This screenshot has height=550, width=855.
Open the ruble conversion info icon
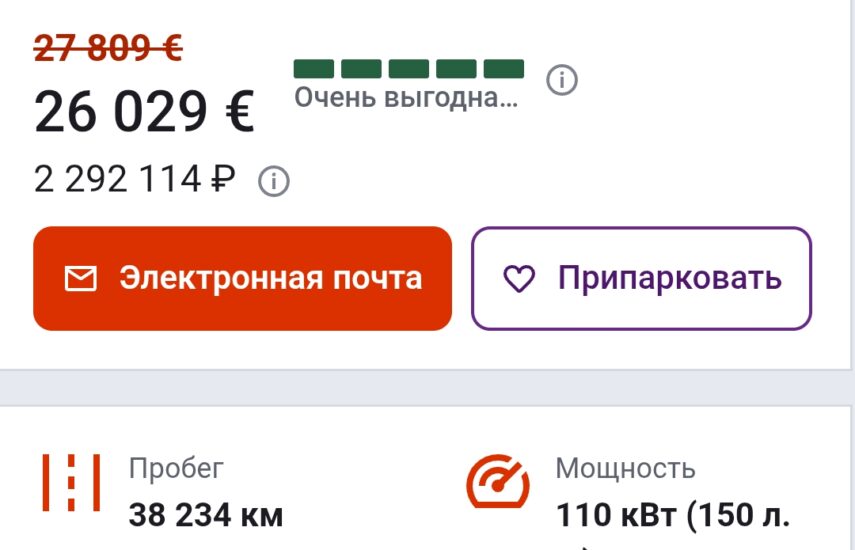click(x=274, y=181)
